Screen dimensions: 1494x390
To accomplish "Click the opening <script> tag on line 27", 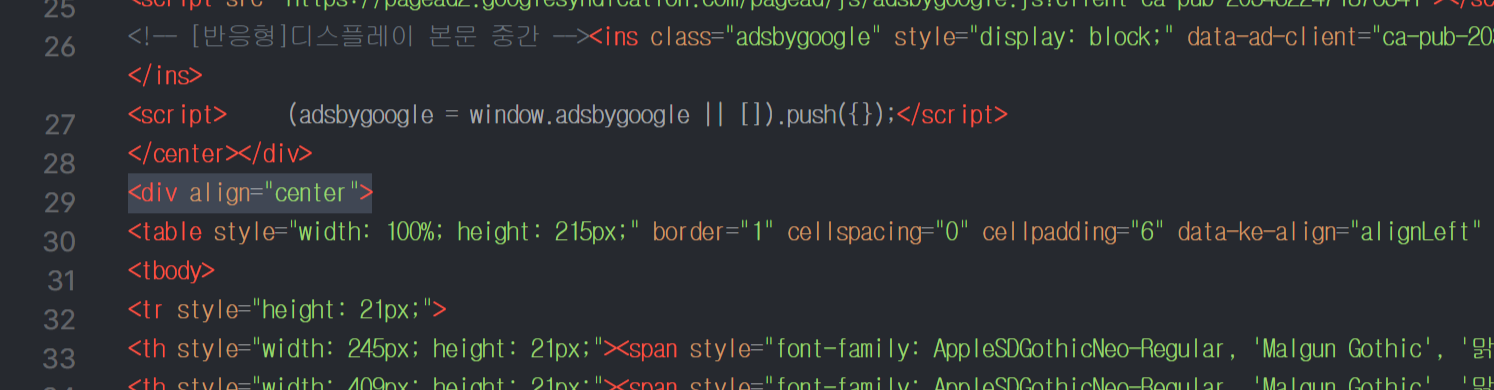I will tap(178, 115).
